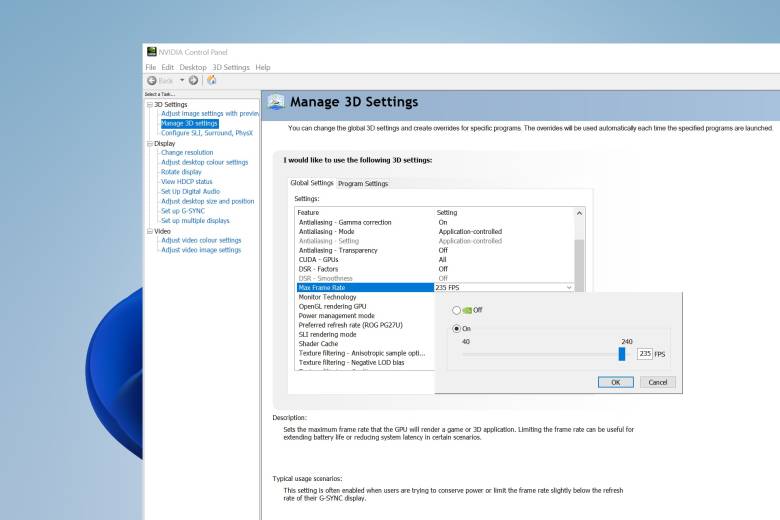Select the Off radio button

(x=456, y=310)
